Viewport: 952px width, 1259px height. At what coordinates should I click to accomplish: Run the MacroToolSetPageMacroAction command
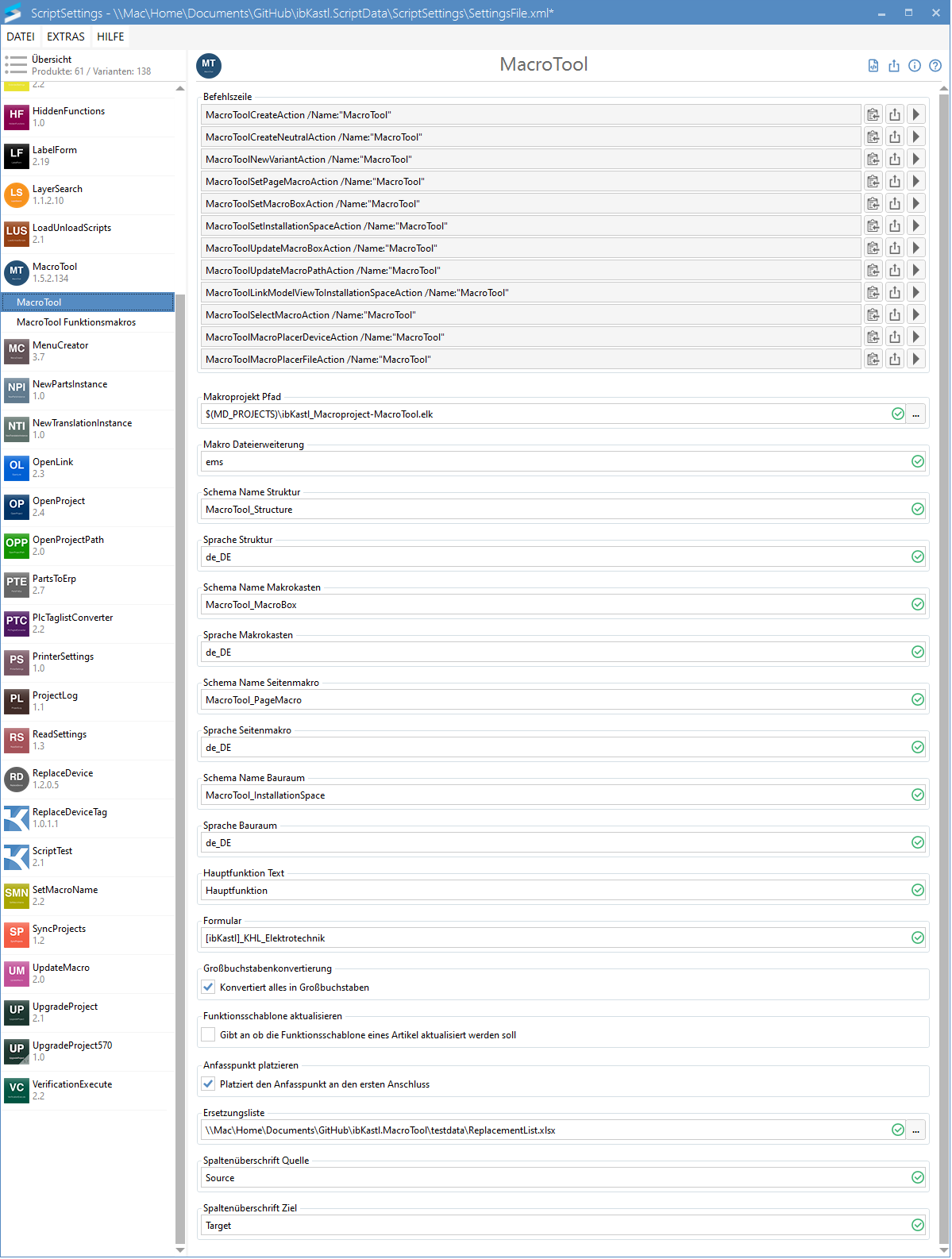point(916,182)
